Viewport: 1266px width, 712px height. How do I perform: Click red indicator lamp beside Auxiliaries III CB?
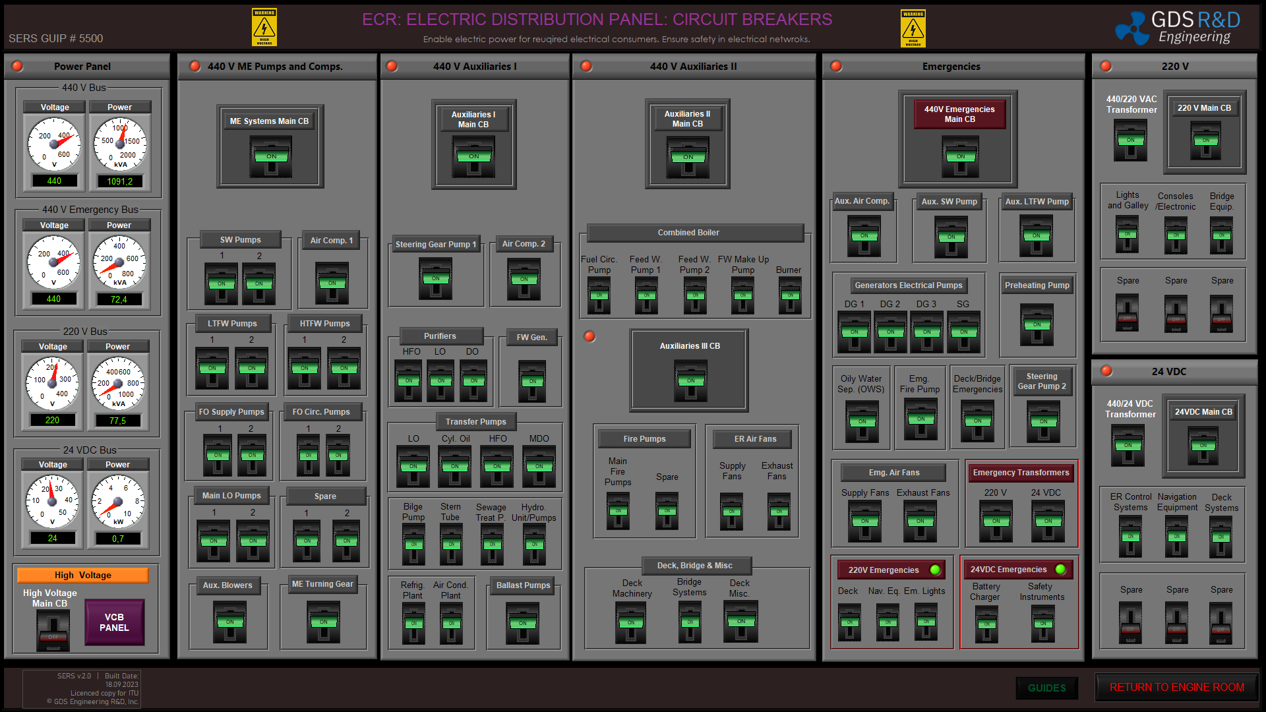(x=590, y=337)
